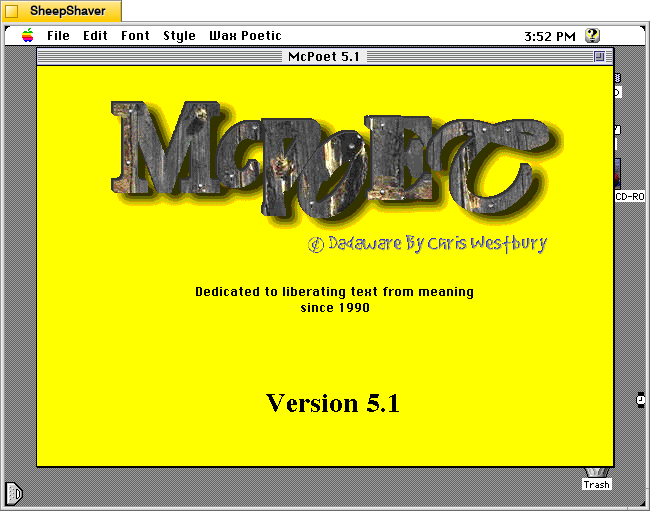This screenshot has width=650, height=511.
Task: Open the Font menu
Action: point(135,36)
